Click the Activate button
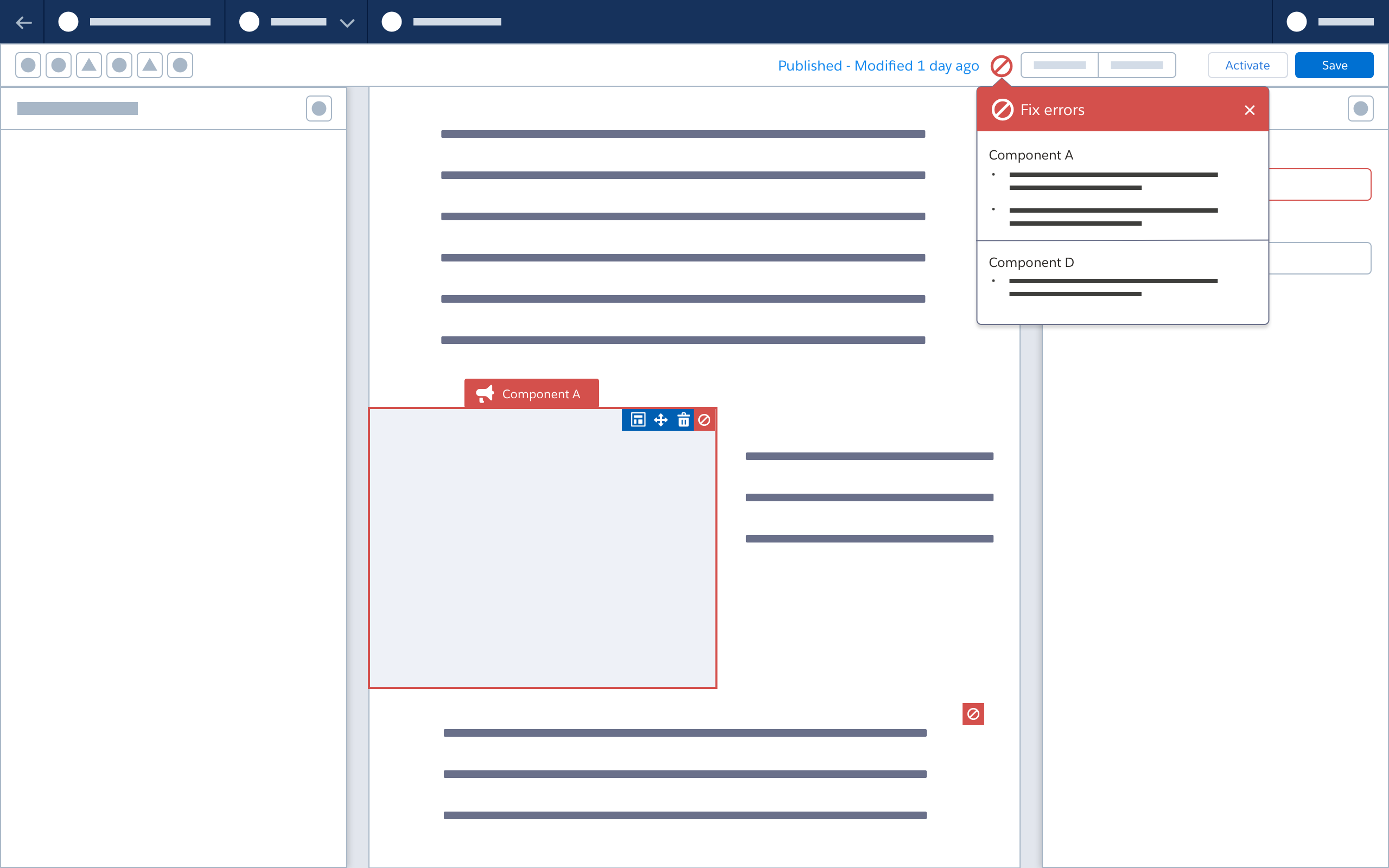The height and width of the screenshot is (868, 1389). point(1247,65)
